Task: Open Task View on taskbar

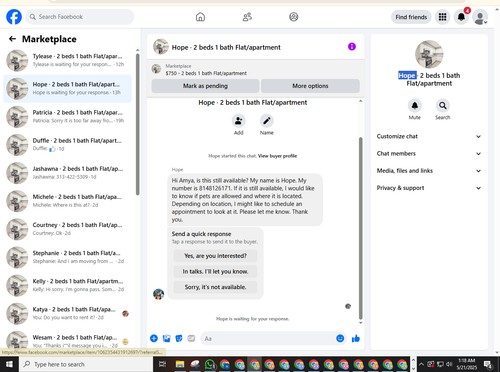Action: click(x=162, y=364)
